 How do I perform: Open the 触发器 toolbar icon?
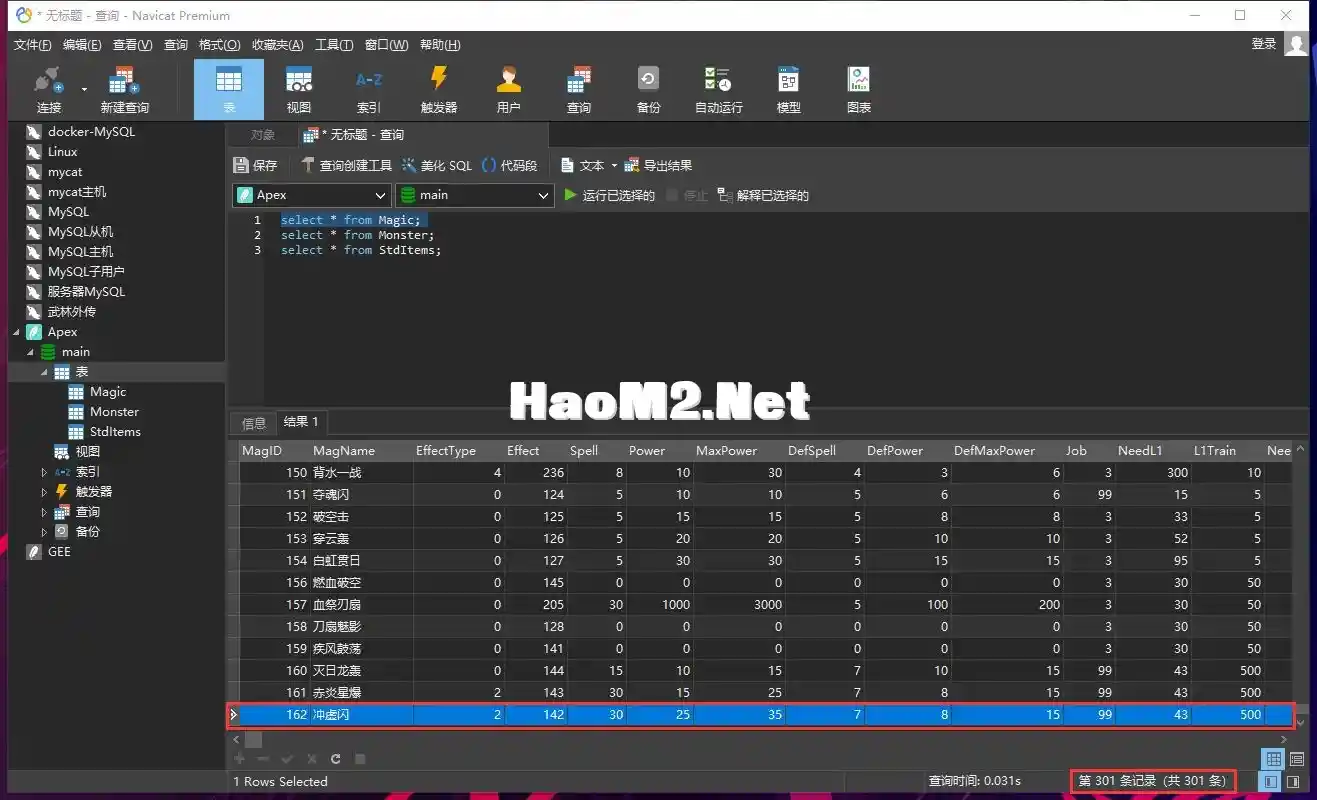pos(439,90)
